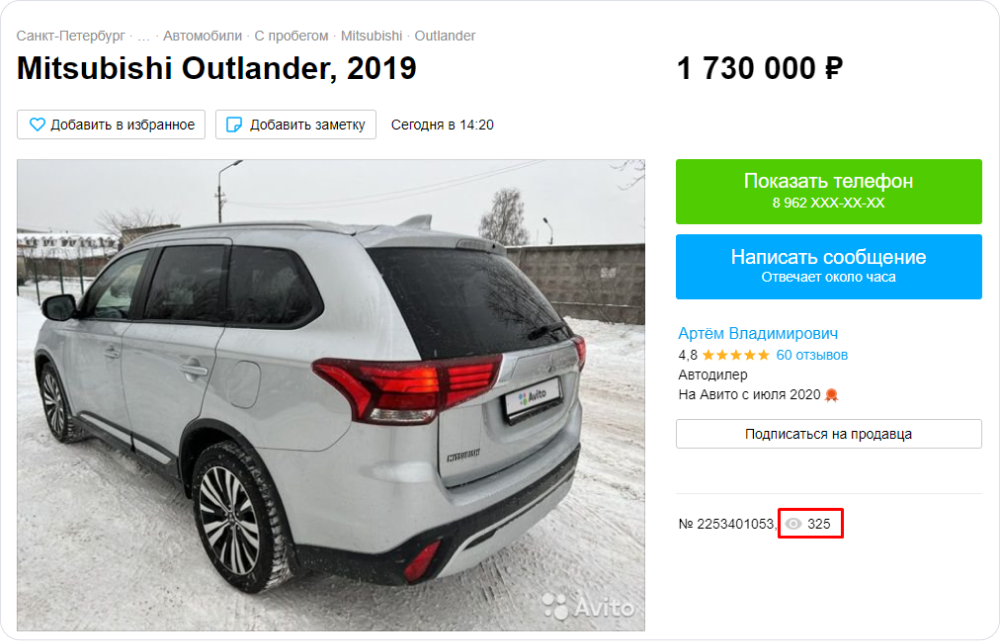Click the eye views counter icon

(793, 524)
